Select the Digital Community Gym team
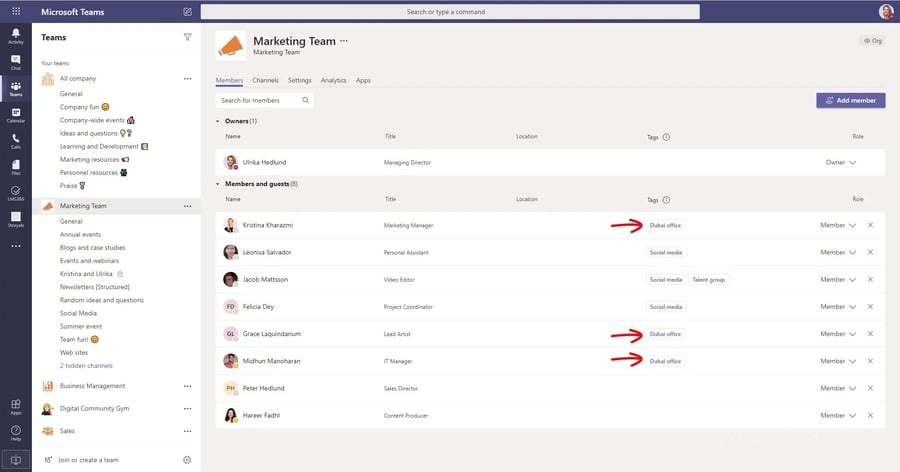Viewport: 900px width, 472px height. tap(95, 409)
